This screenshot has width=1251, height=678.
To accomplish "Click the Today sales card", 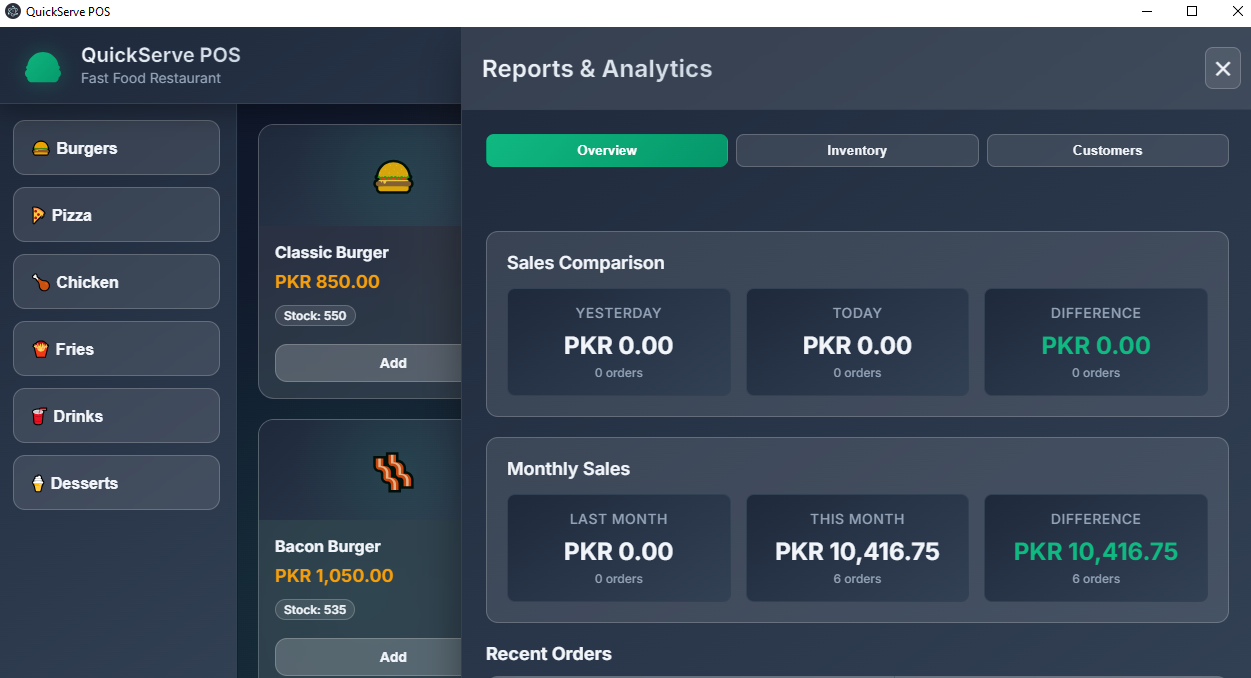I will [857, 343].
